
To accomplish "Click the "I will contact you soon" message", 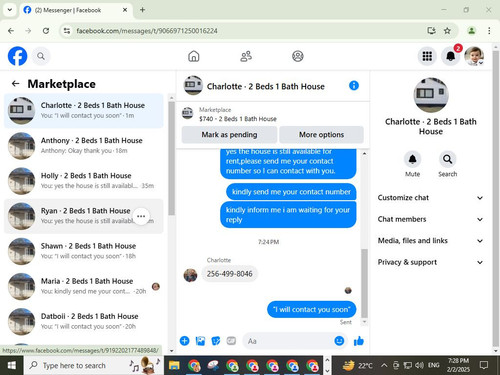I will 311,310.
